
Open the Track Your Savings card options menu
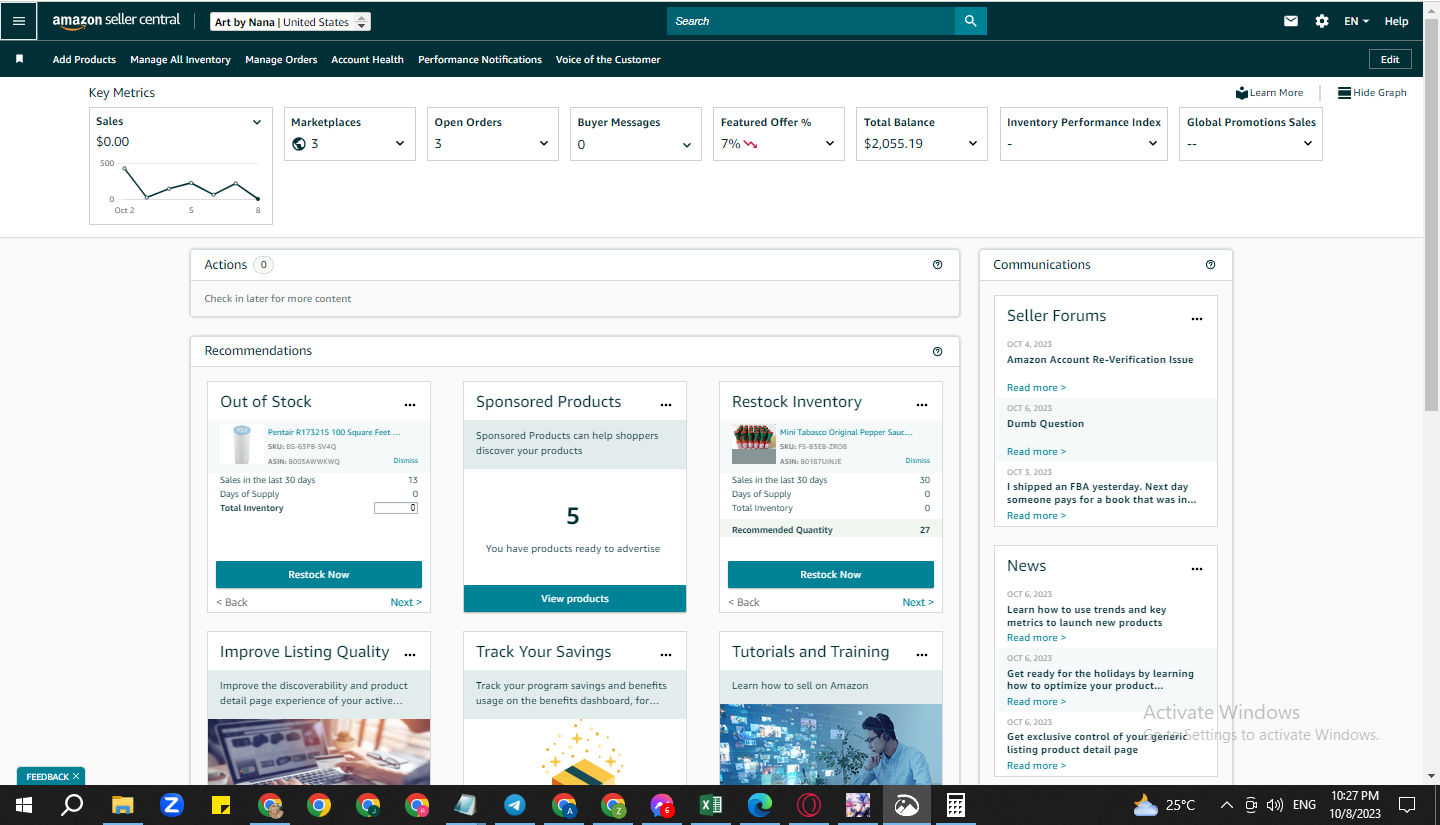coord(666,655)
